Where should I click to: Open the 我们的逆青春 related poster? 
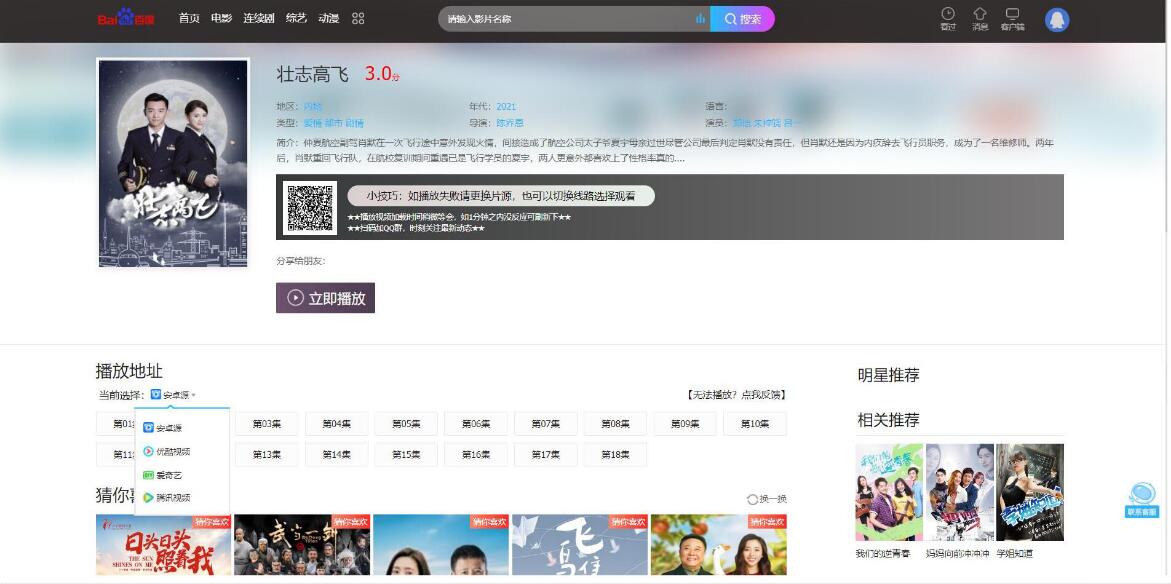tap(889, 492)
